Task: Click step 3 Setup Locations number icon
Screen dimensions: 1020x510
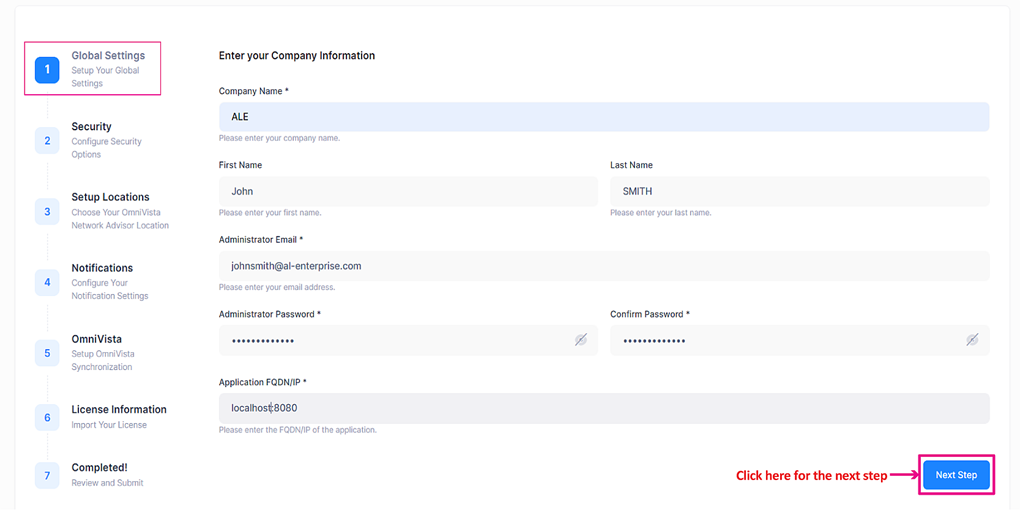Action: [x=47, y=211]
